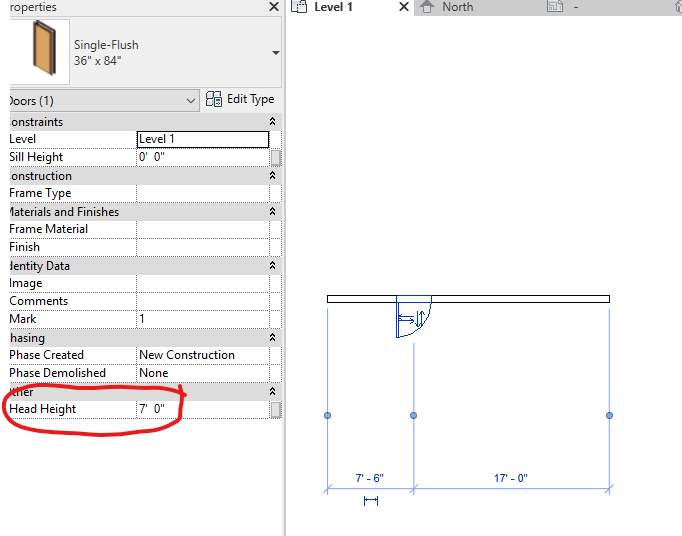Click the Frame Type value field
682x536 pixels.
pos(203,193)
